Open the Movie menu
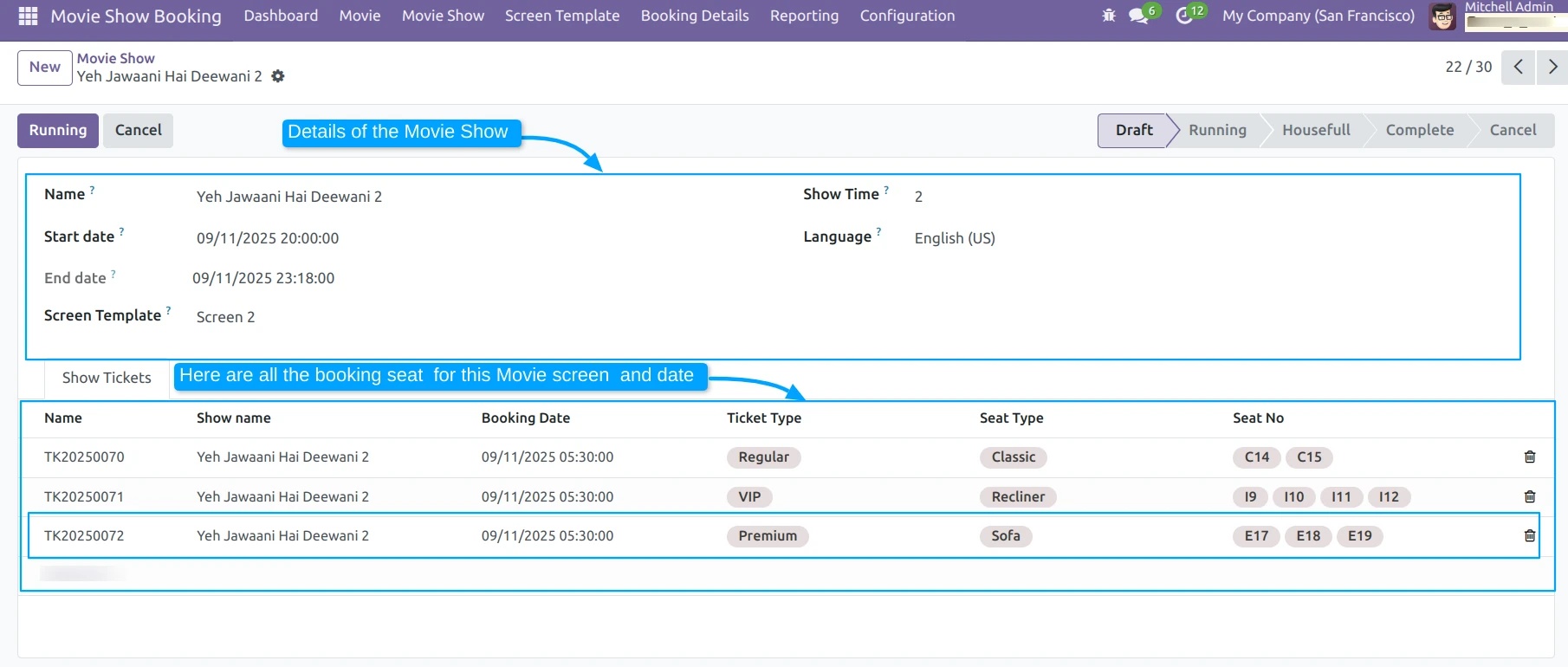The width and height of the screenshot is (1568, 667). click(x=360, y=16)
